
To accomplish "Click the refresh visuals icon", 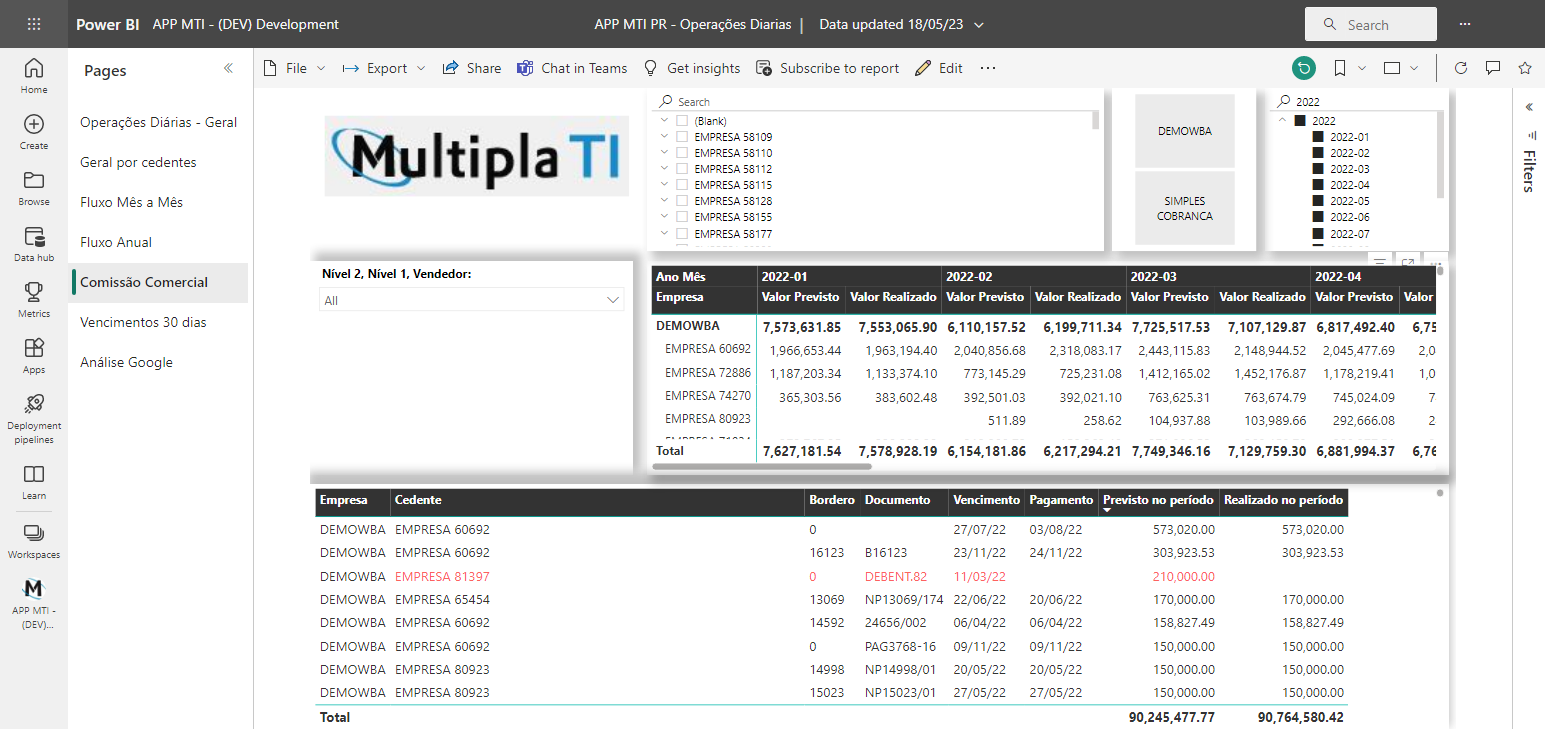I will click(1461, 68).
